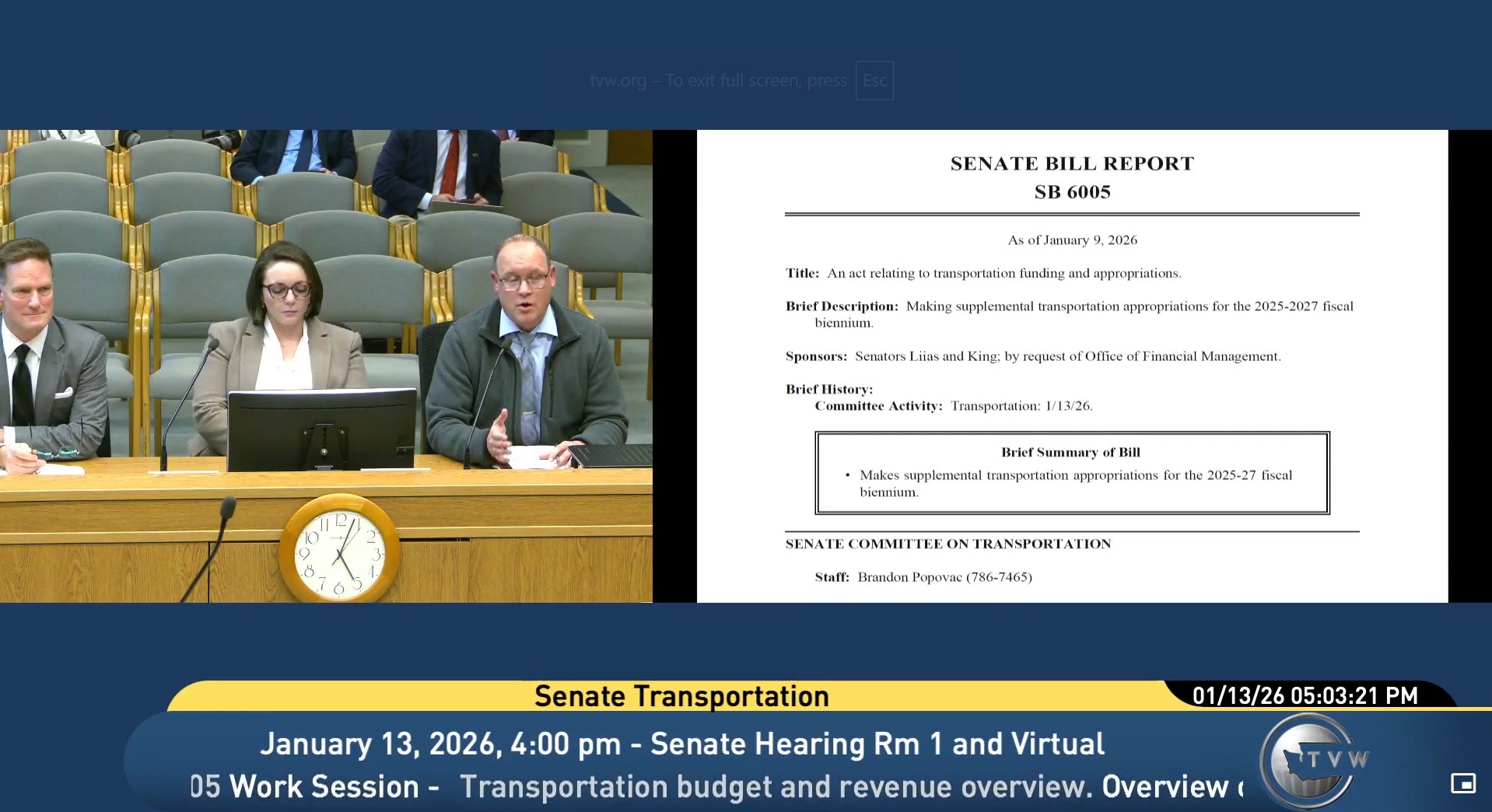Click the broadcast timestamp 01/13/26 05:03:21 PM
The height and width of the screenshot is (812, 1492).
click(x=1305, y=695)
